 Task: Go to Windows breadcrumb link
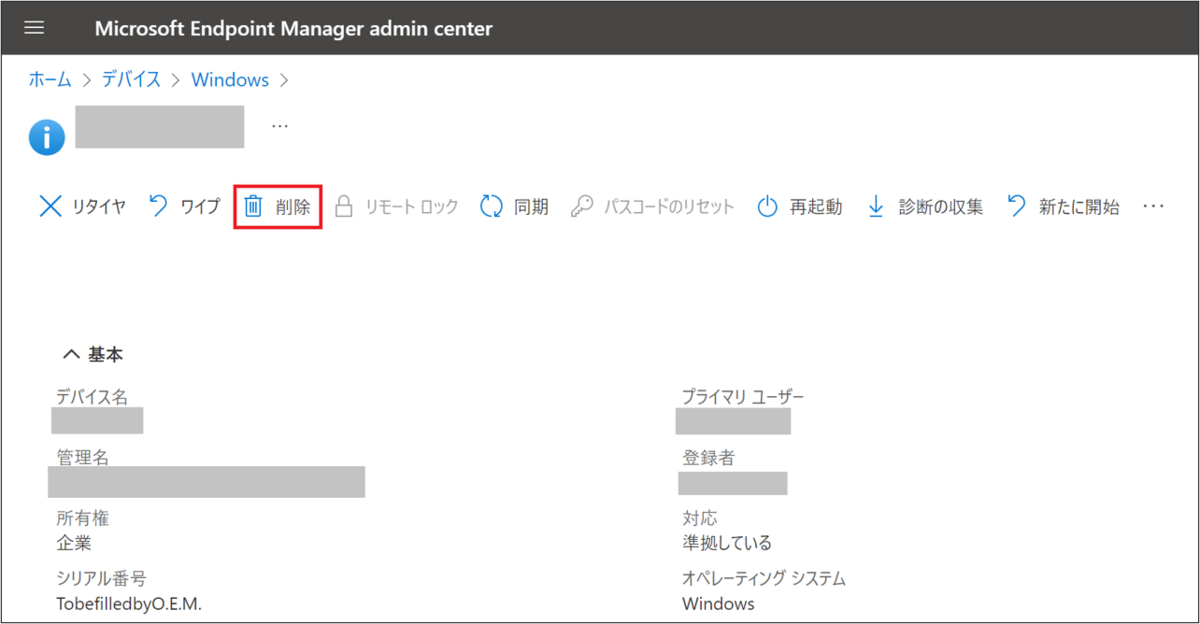coord(230,80)
